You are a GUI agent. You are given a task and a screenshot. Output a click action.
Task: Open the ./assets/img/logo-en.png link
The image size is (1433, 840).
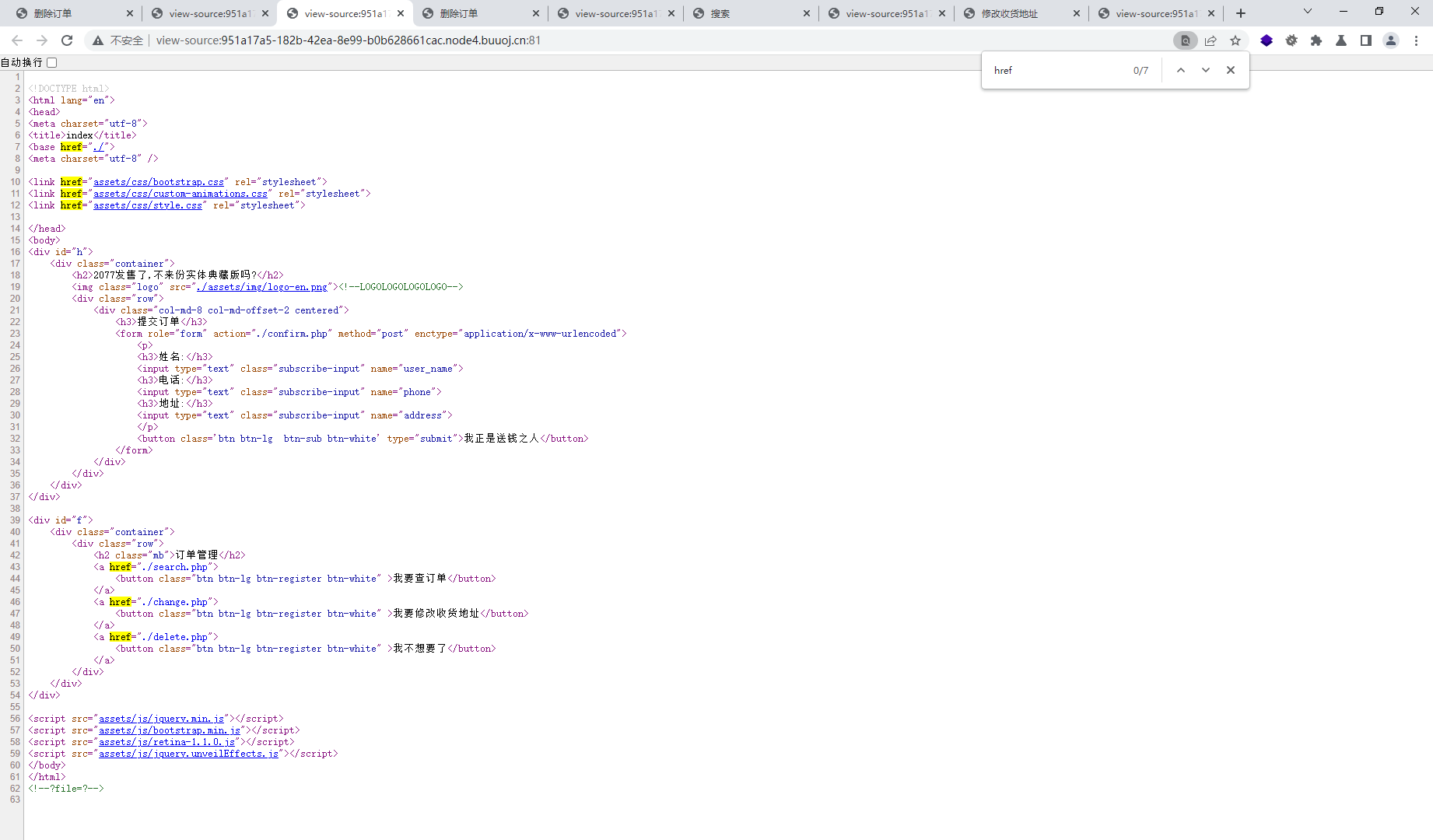tap(262, 287)
